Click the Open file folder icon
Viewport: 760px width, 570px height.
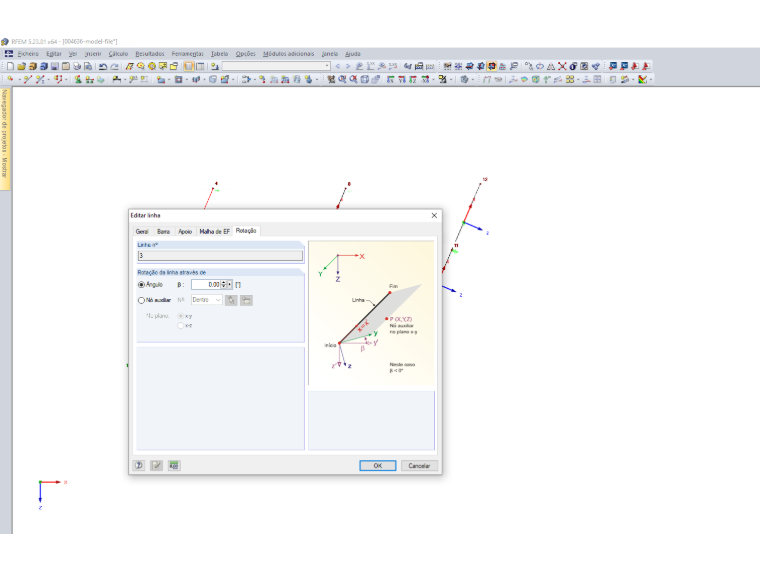[21, 66]
